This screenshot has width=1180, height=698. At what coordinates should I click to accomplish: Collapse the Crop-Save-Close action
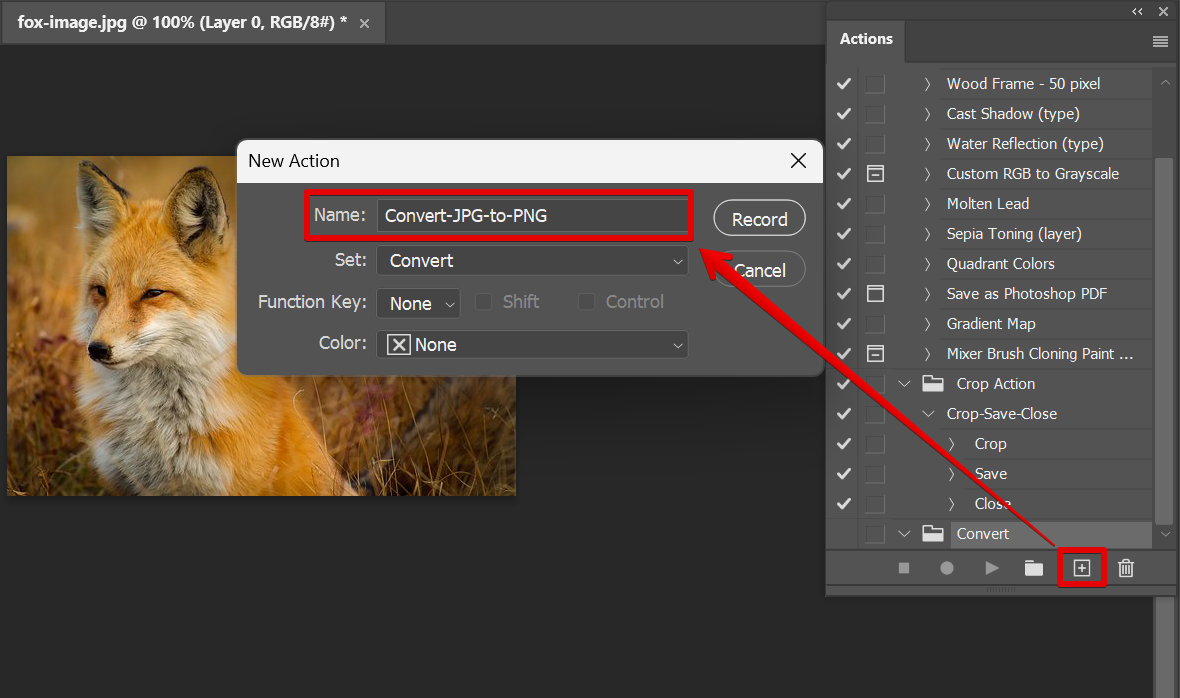929,414
